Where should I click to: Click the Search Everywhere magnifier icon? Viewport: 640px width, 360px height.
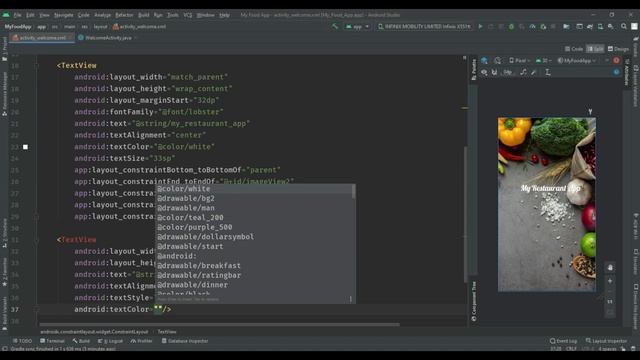[x=624, y=27]
